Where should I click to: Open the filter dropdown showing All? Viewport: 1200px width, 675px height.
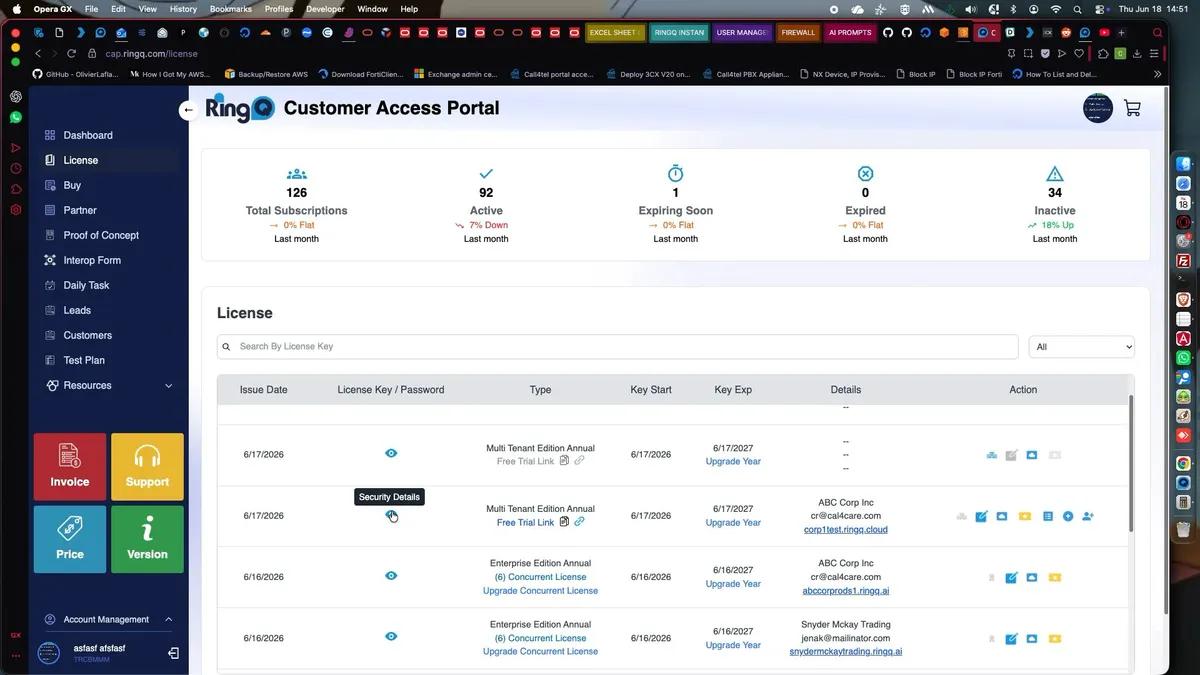pos(1082,346)
